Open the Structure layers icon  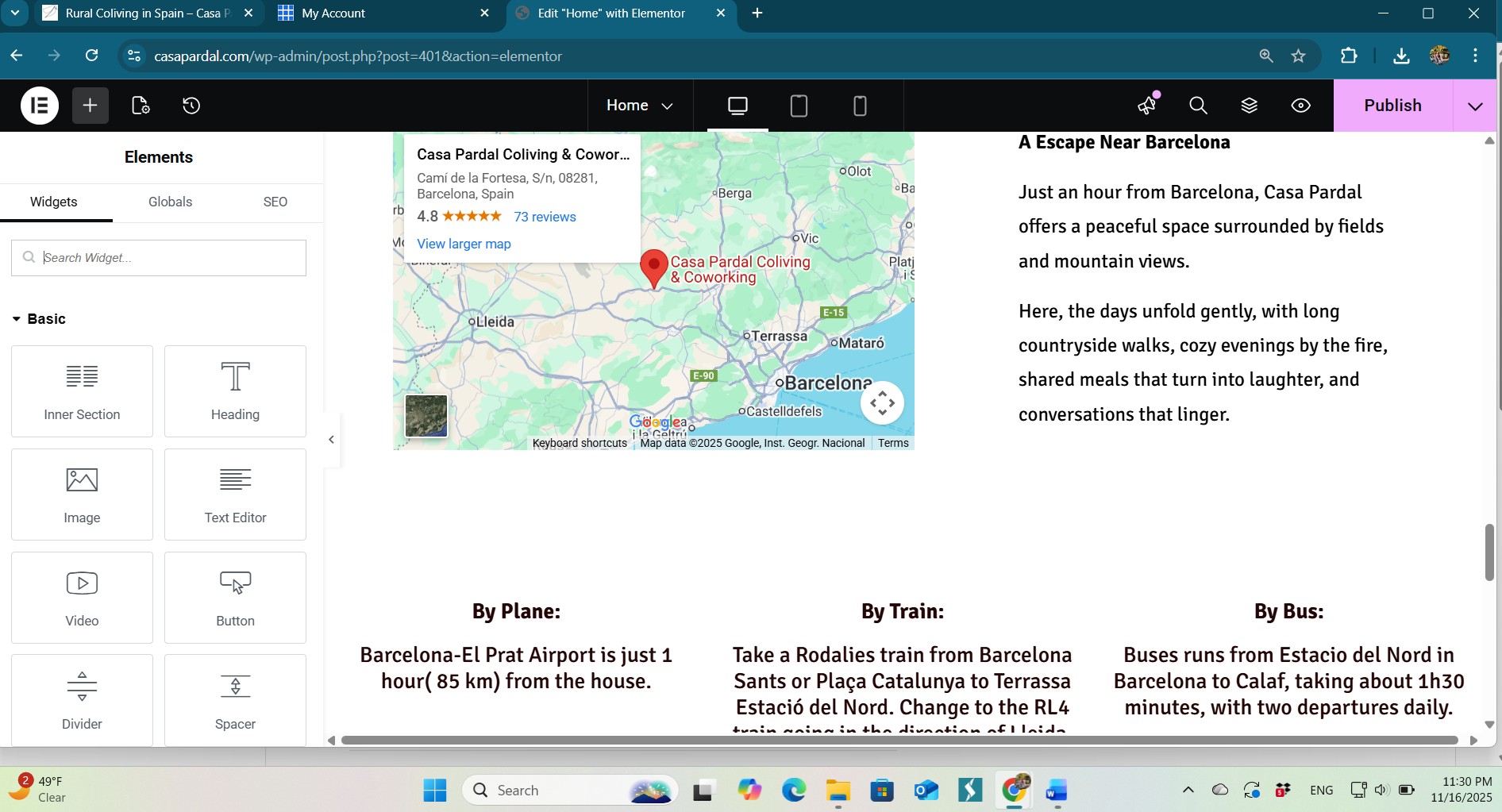(x=1249, y=106)
